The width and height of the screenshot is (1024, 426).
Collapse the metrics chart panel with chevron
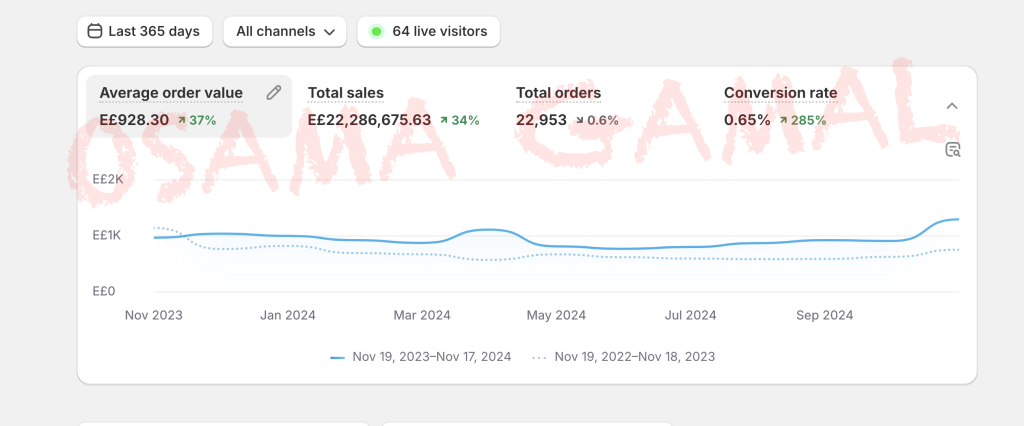tap(952, 106)
